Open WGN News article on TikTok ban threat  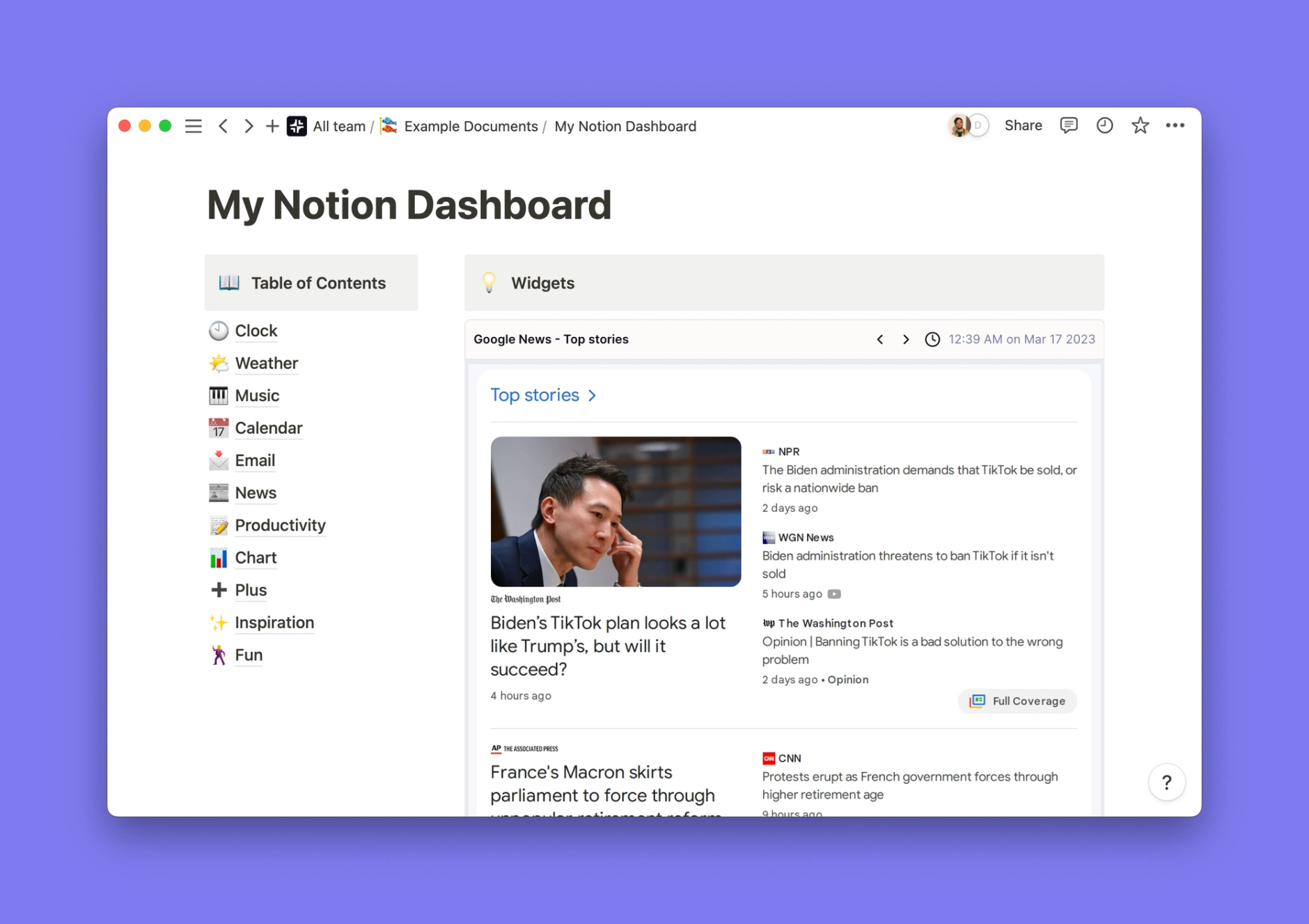907,565
